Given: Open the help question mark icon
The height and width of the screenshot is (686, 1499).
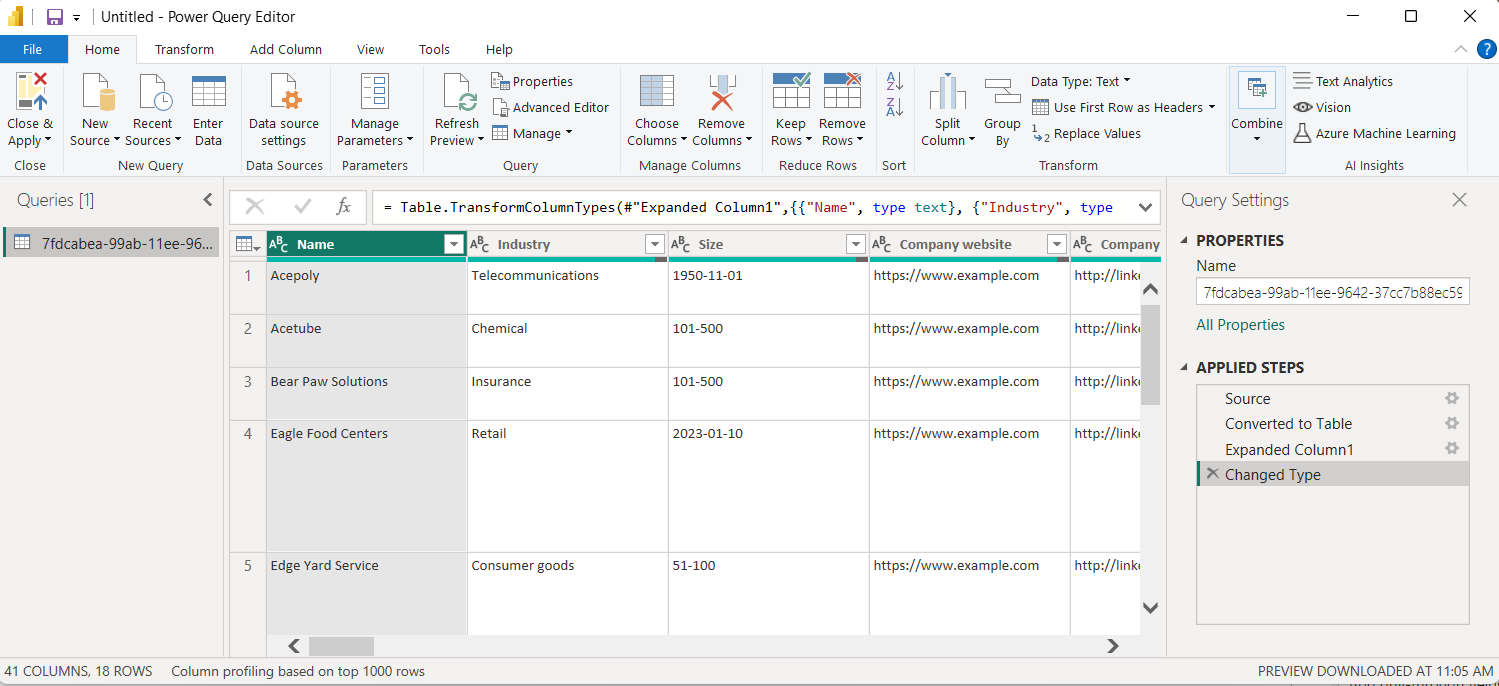Looking at the screenshot, I should (x=1486, y=49).
